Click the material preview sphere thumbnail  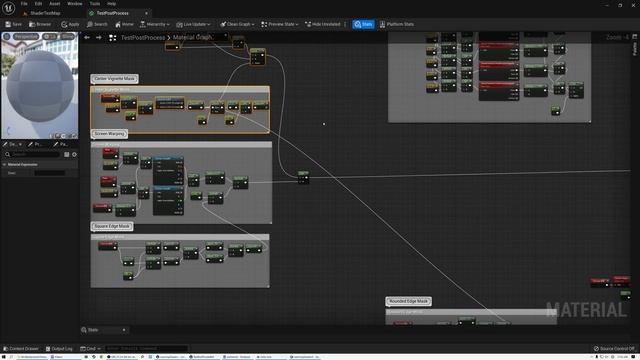tap(40, 86)
